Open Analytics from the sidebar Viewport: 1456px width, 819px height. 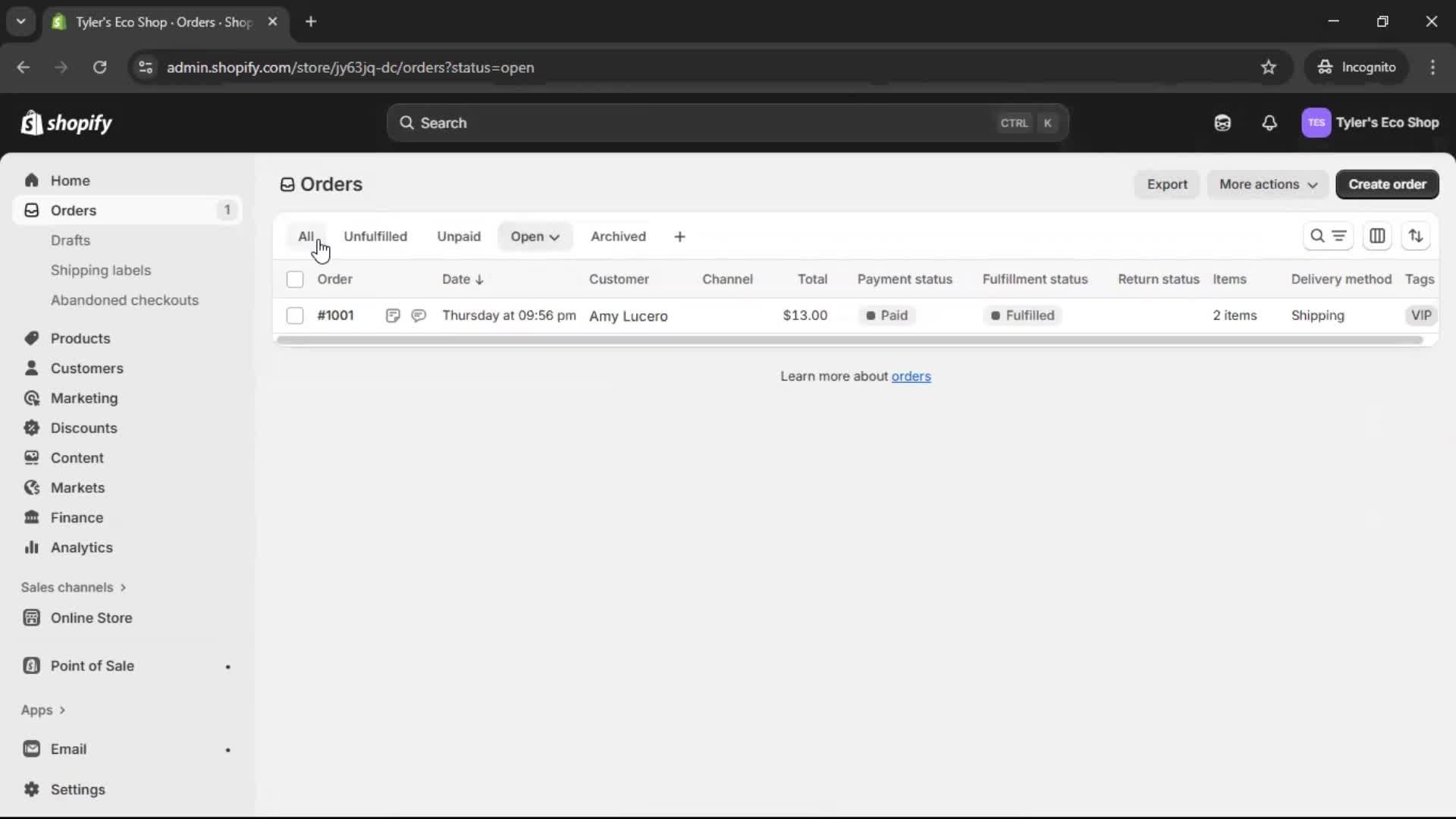(81, 547)
